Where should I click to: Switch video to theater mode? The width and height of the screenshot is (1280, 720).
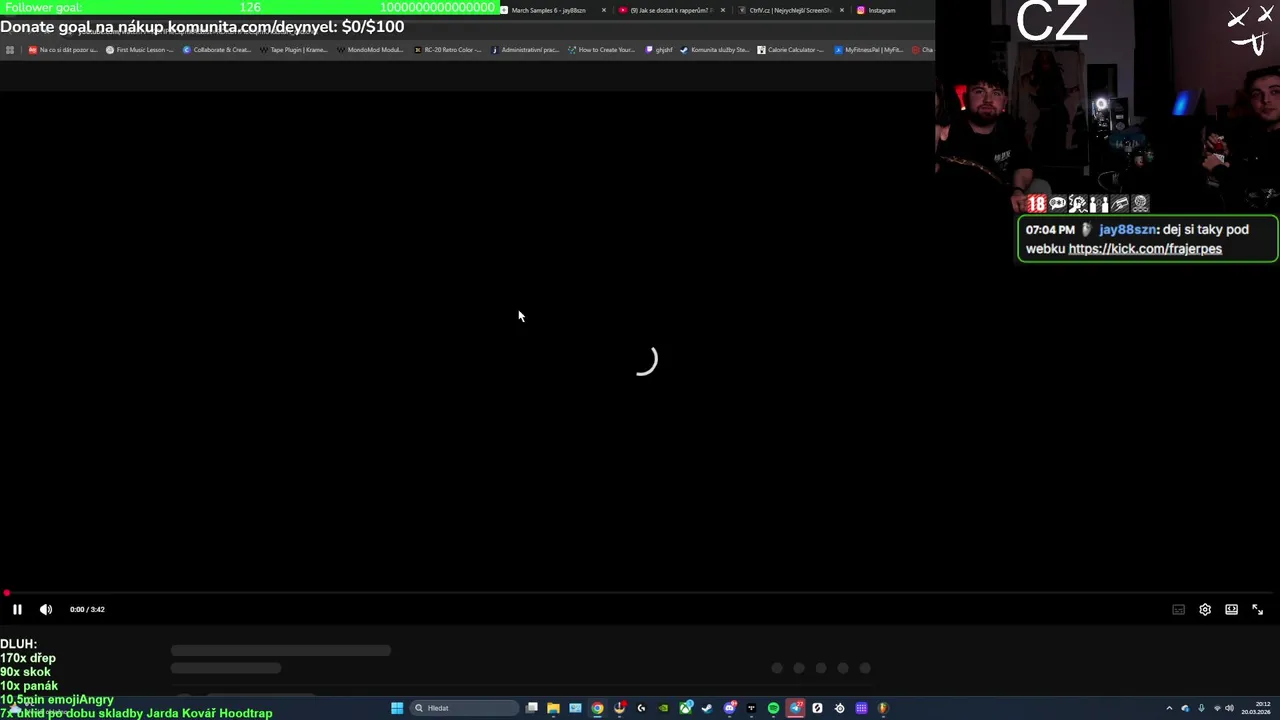pyautogui.click(x=1231, y=609)
